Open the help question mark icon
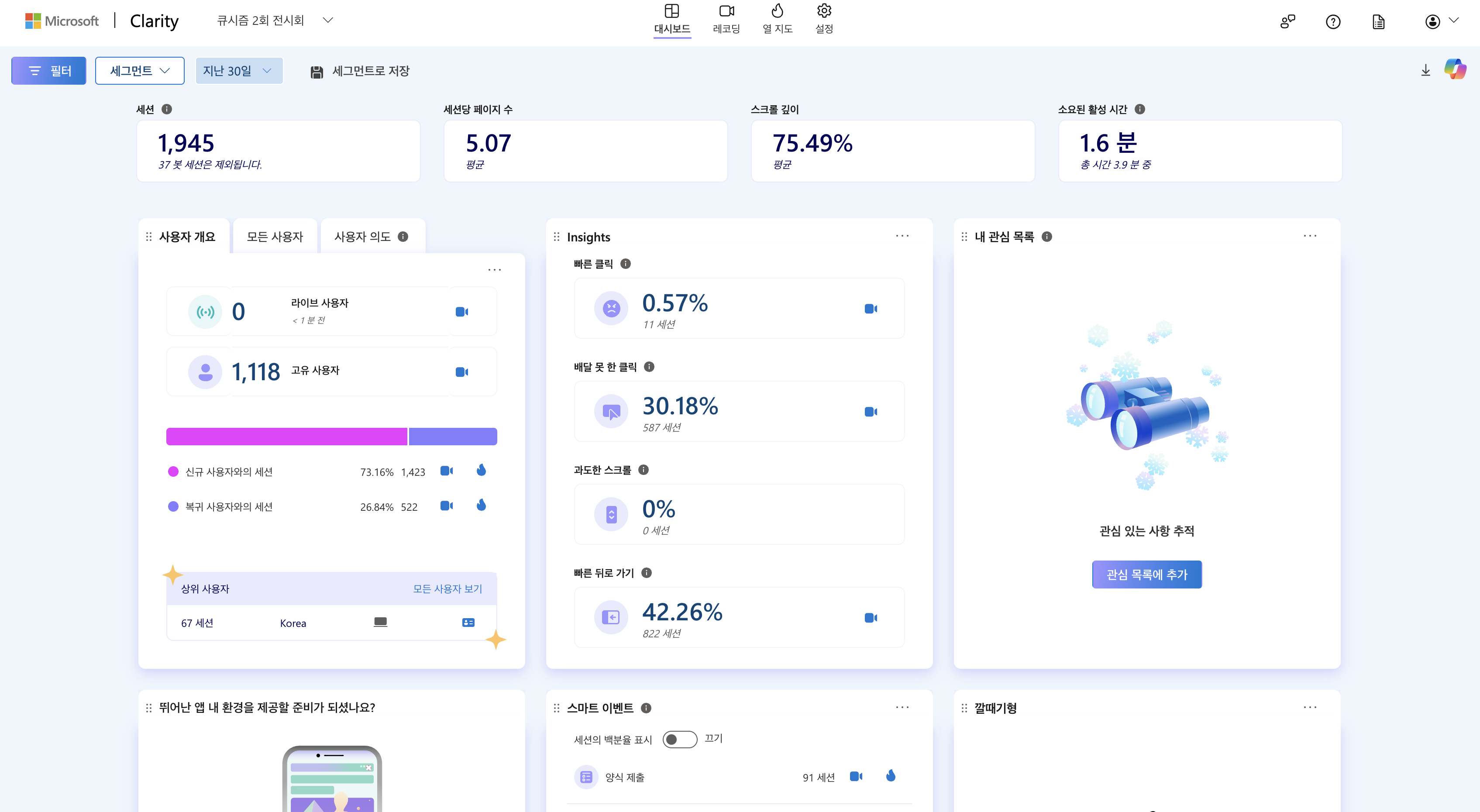The width and height of the screenshot is (1480, 812). [1333, 22]
